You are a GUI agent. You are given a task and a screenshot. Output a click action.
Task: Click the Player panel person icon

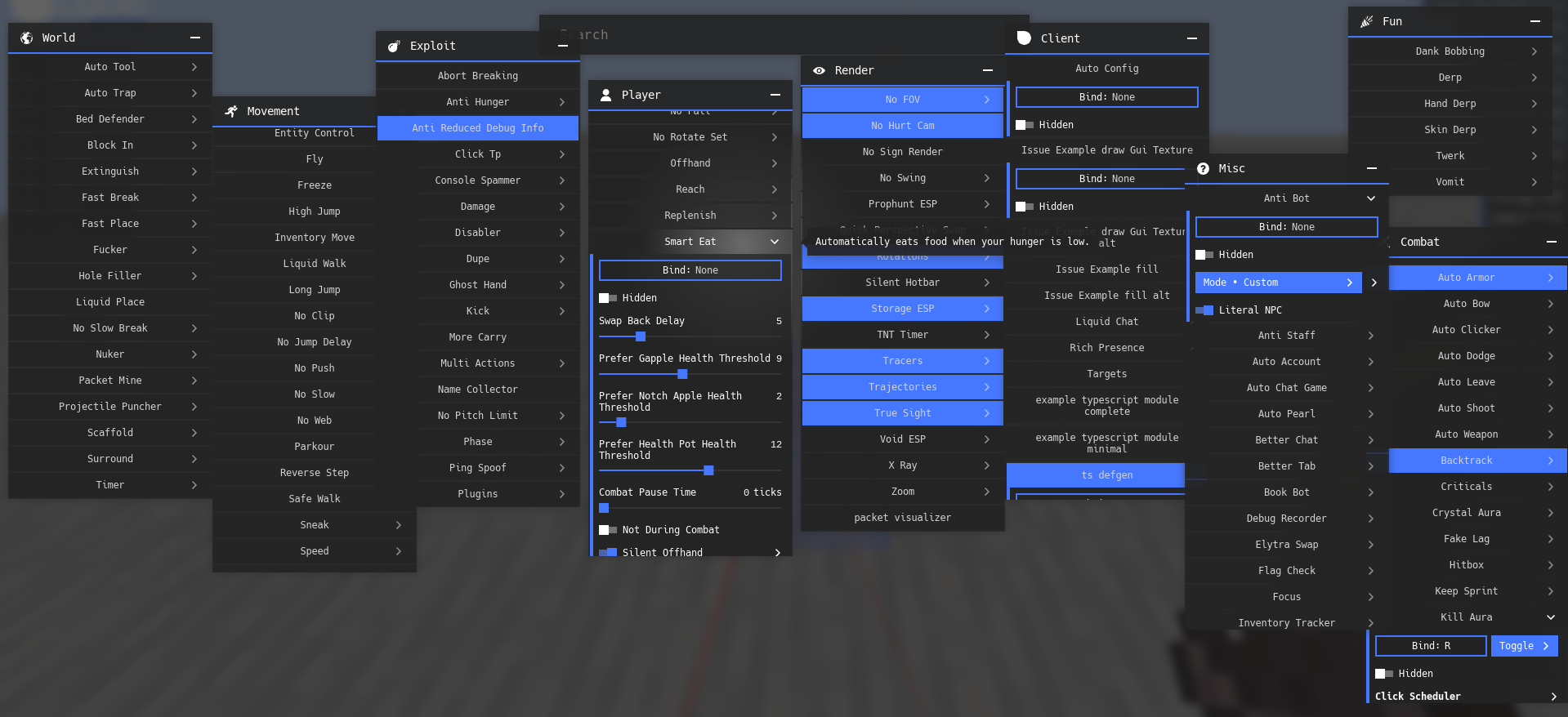(606, 96)
